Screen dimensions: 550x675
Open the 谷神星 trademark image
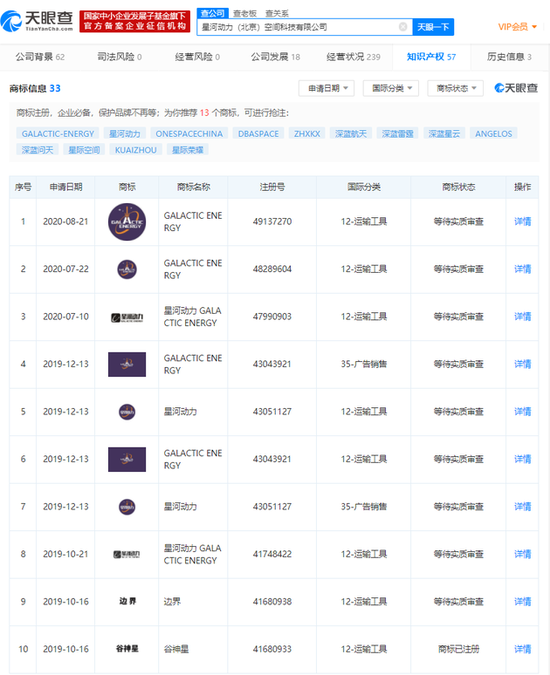click(127, 649)
